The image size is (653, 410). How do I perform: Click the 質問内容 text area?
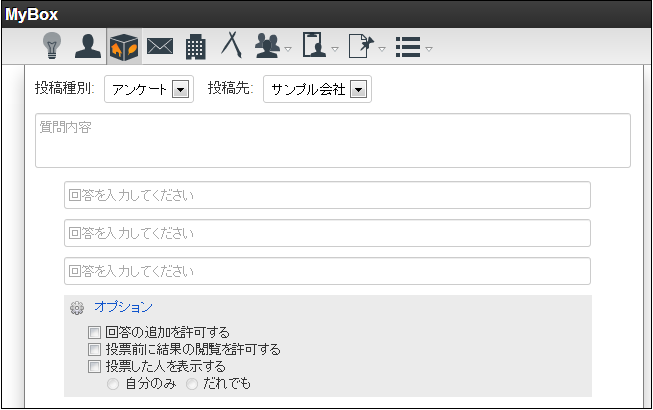[333, 141]
